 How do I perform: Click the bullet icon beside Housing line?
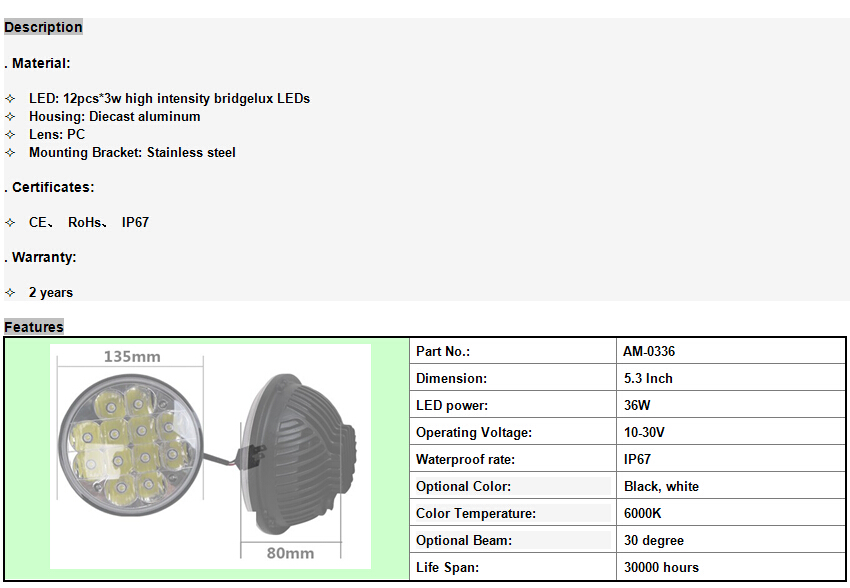(10, 117)
